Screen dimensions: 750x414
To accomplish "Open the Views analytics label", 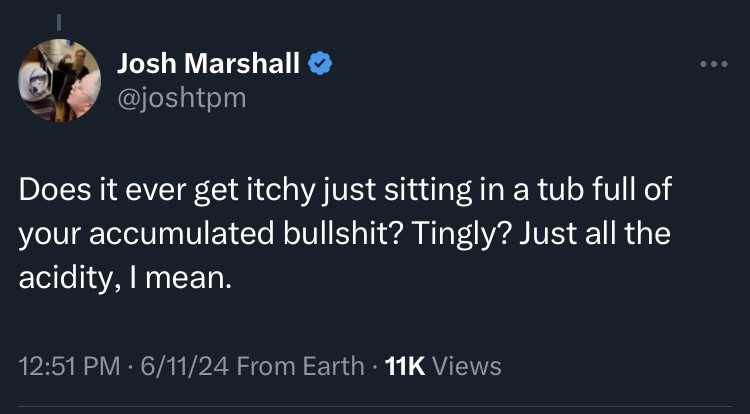I will [x=469, y=366].
